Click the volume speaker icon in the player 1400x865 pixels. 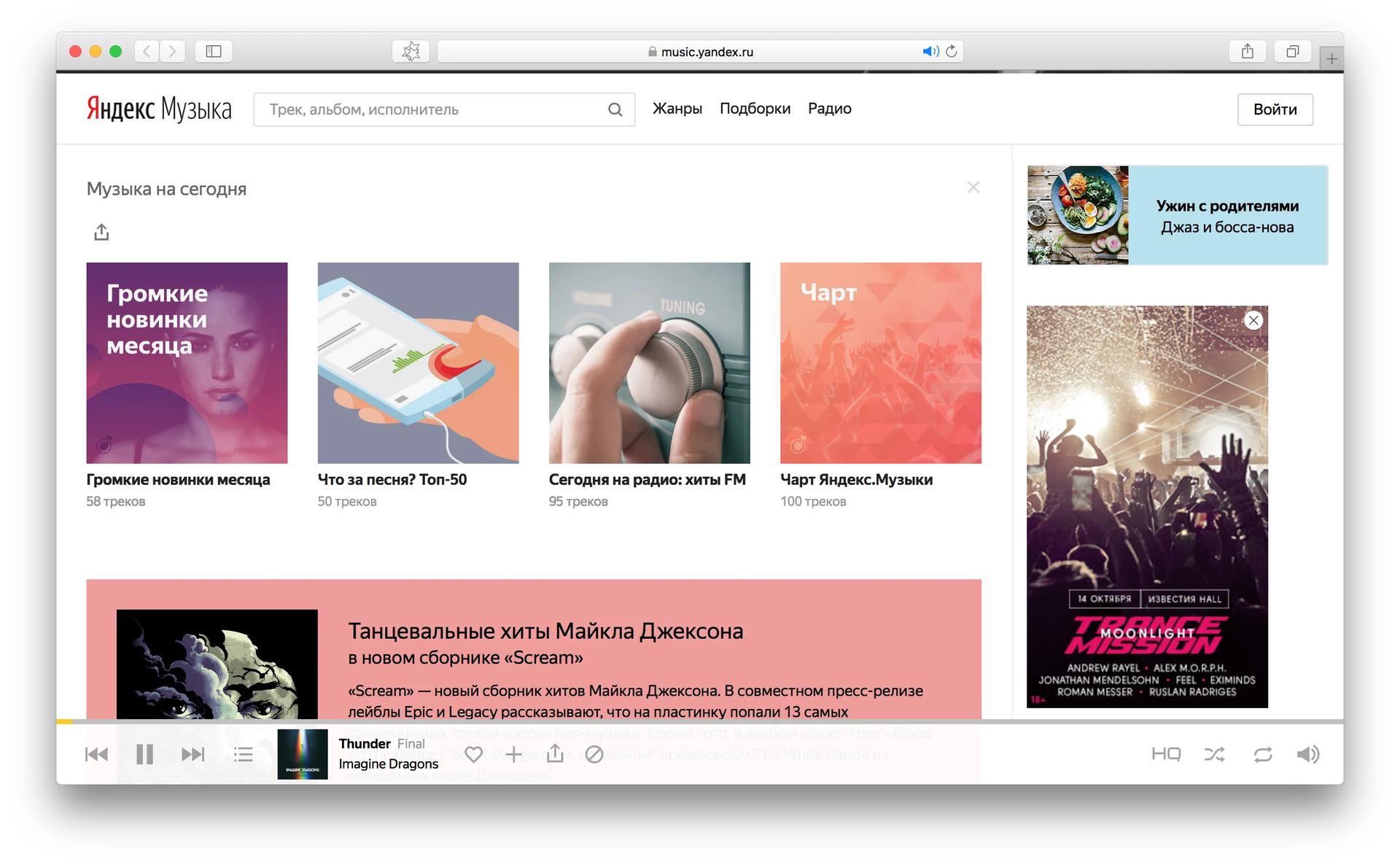pyautogui.click(x=1307, y=754)
